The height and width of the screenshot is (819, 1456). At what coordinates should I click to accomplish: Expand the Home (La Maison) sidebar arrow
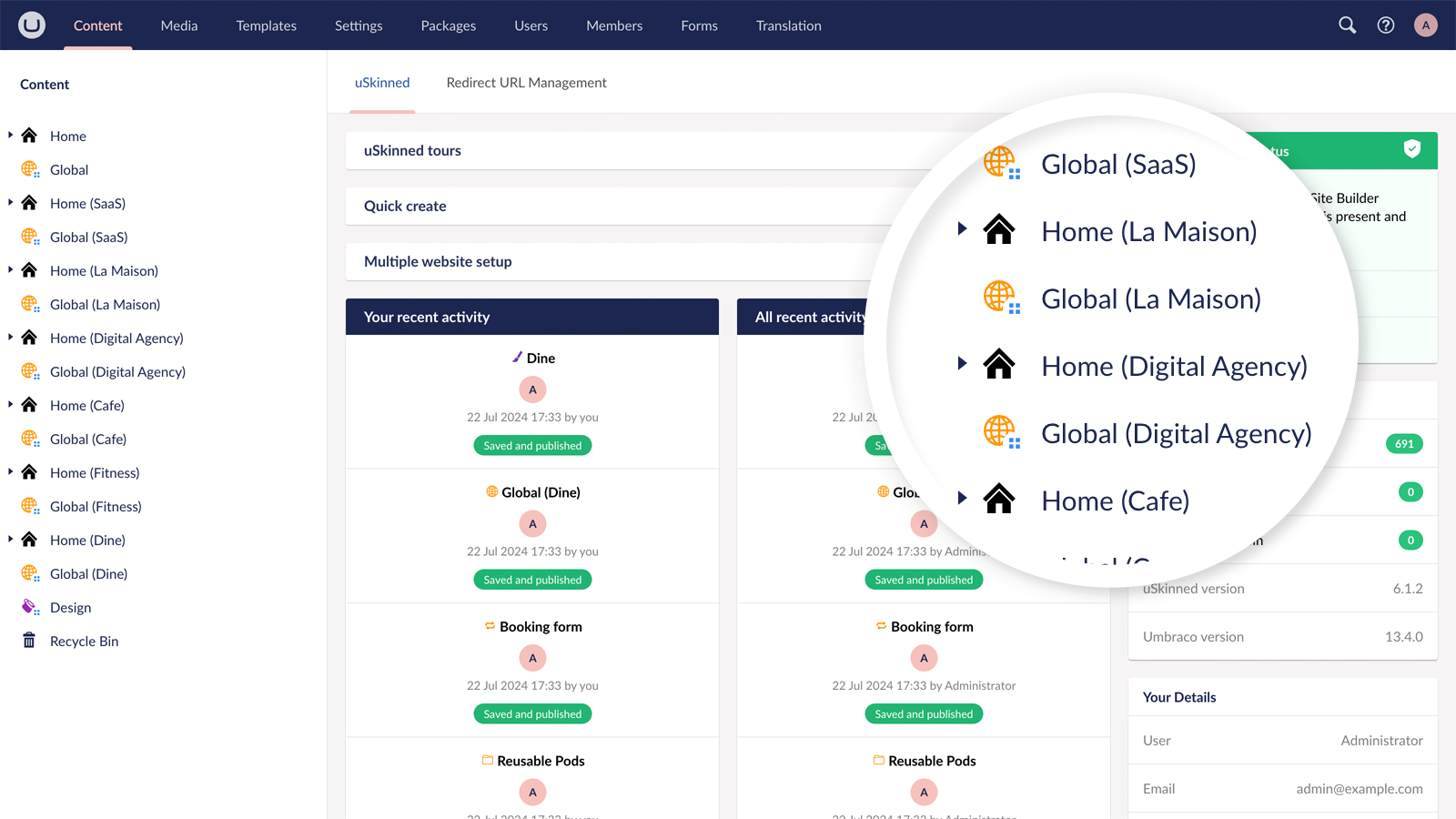pyautogui.click(x=10, y=269)
